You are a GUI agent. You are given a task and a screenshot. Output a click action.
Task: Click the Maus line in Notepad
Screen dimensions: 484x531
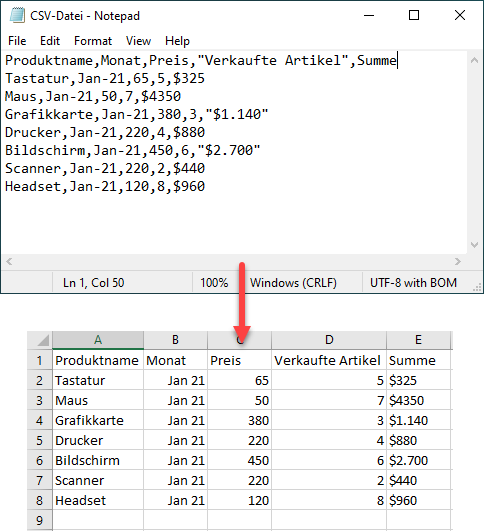coord(93,97)
